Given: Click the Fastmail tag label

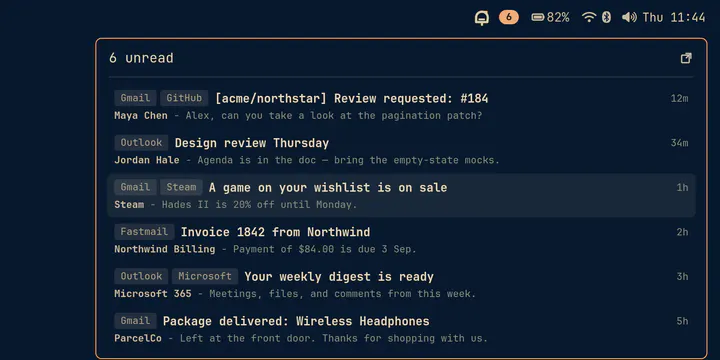Looking at the screenshot, I should tap(144, 232).
